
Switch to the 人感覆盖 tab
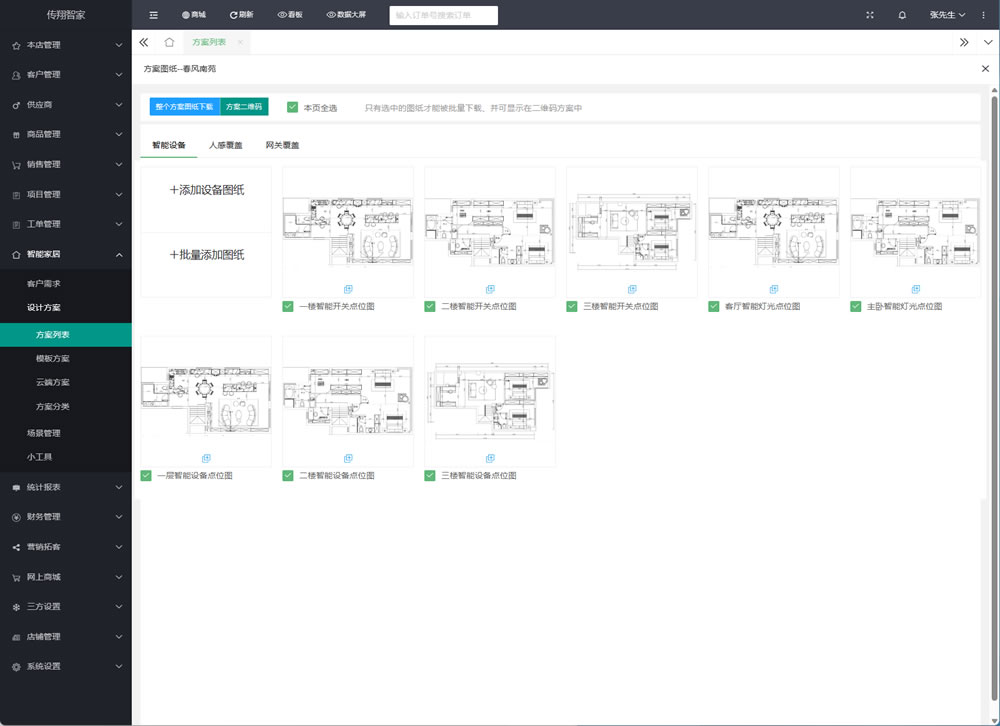[x=226, y=145]
